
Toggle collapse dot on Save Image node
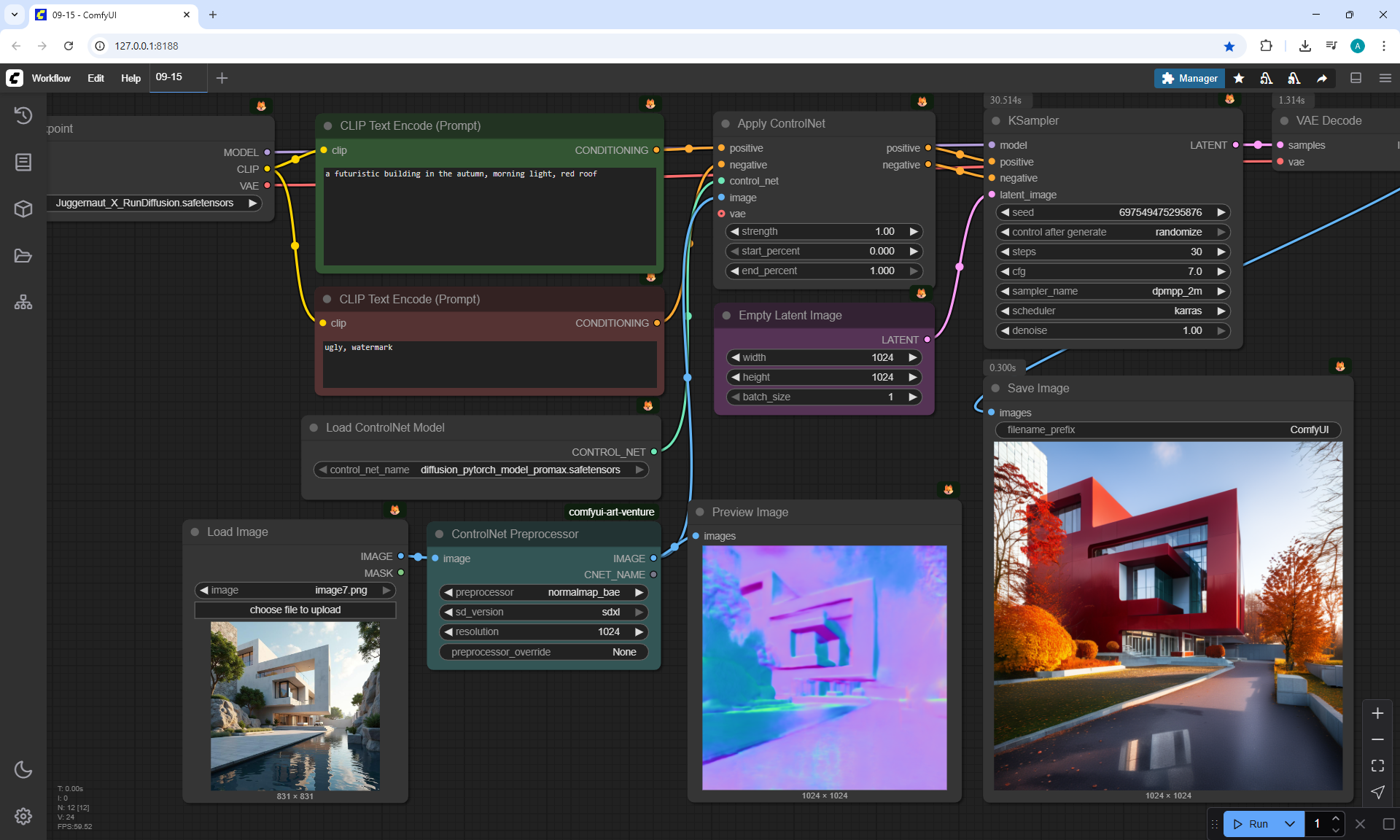point(995,388)
